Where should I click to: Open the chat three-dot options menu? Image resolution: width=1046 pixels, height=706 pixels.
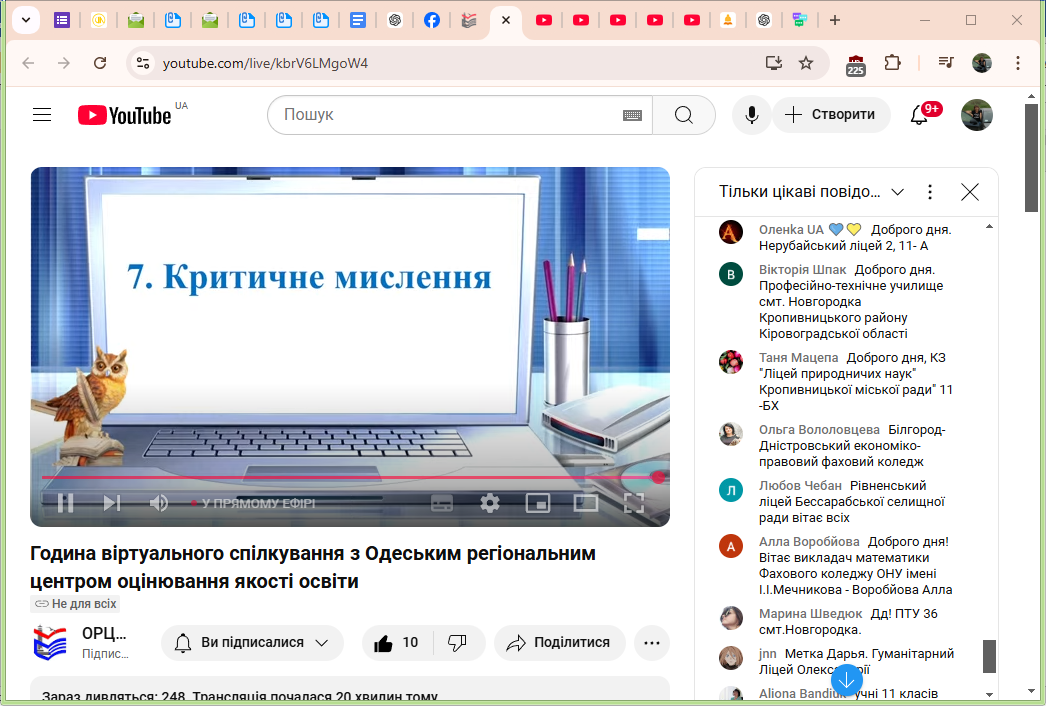pyautogui.click(x=930, y=192)
